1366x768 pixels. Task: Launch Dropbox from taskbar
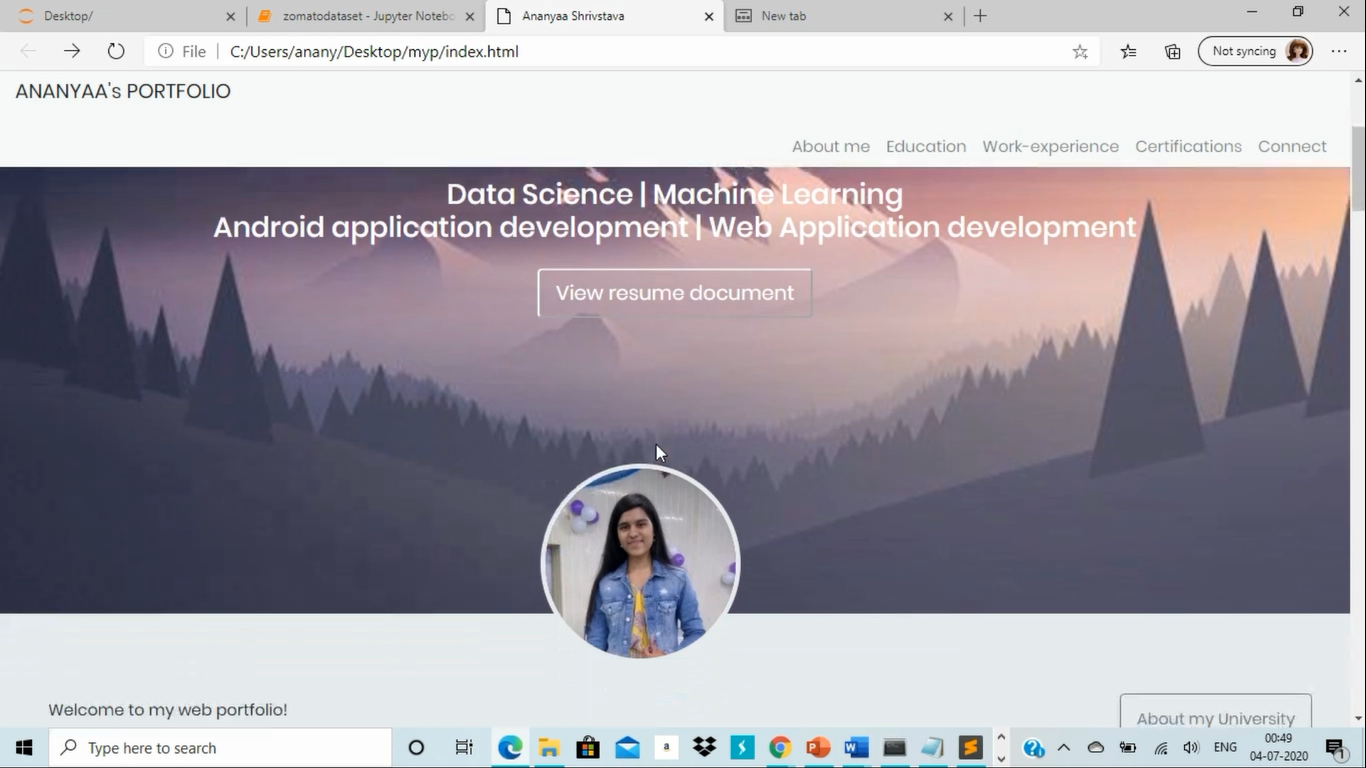[x=705, y=748]
